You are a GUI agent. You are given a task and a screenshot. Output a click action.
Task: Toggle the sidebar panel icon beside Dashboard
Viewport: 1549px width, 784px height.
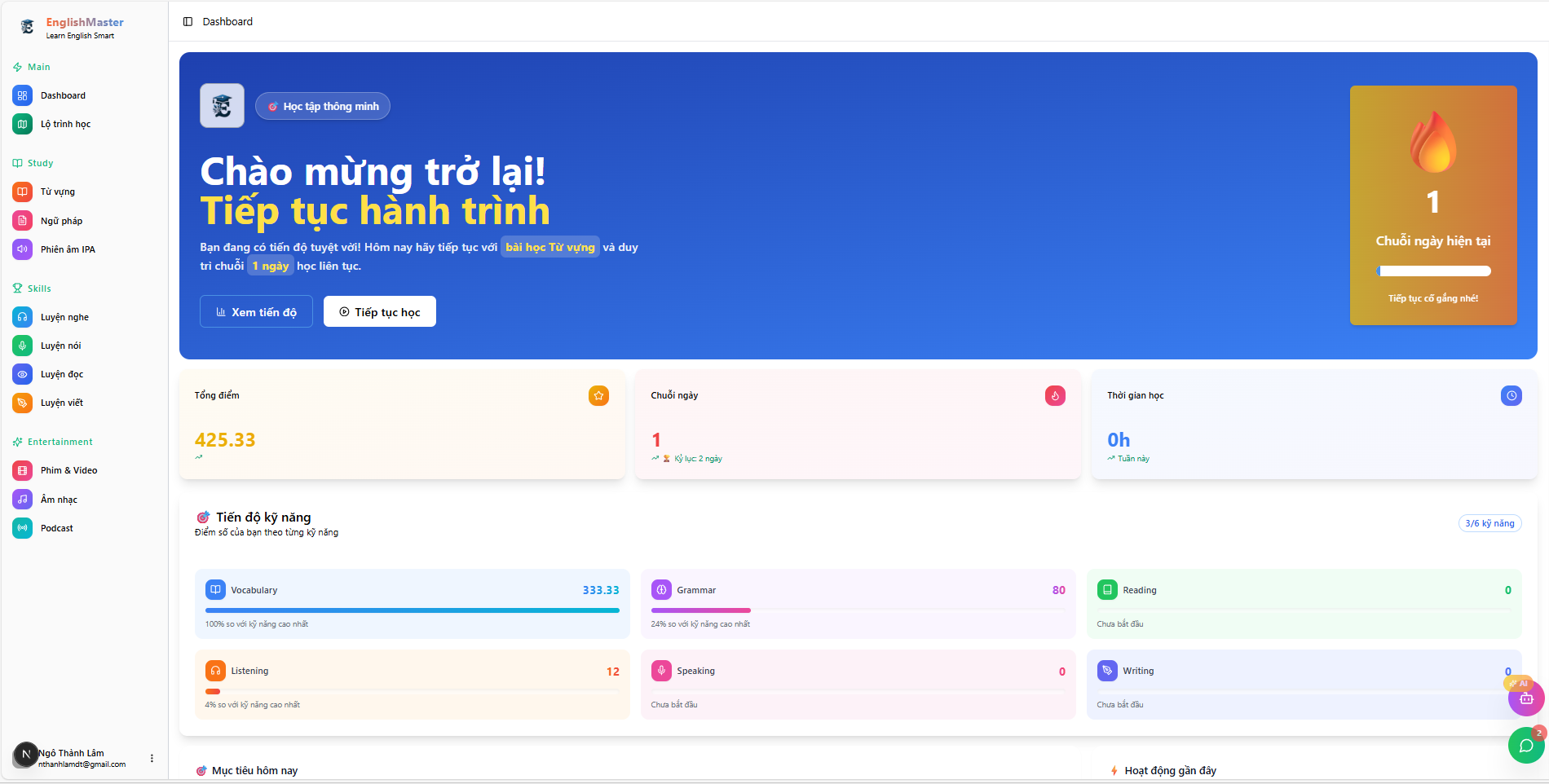pos(188,21)
